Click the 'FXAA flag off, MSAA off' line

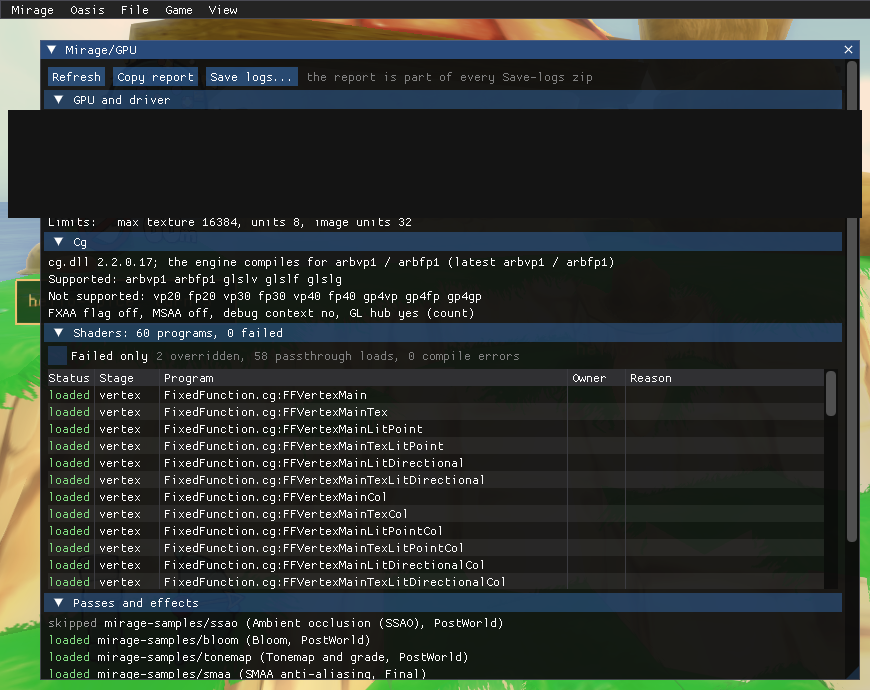(261, 313)
